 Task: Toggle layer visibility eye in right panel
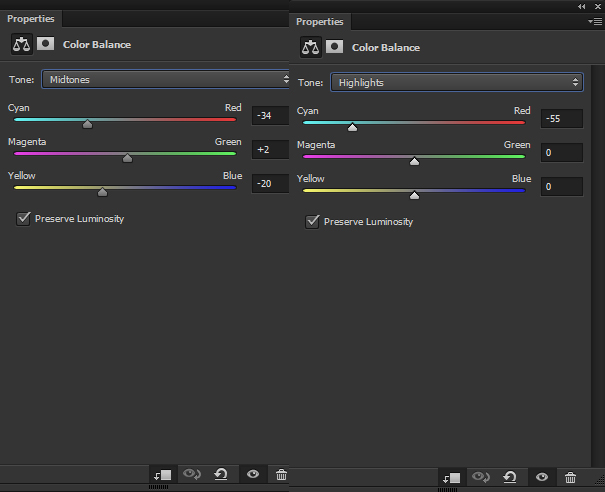tap(541, 478)
